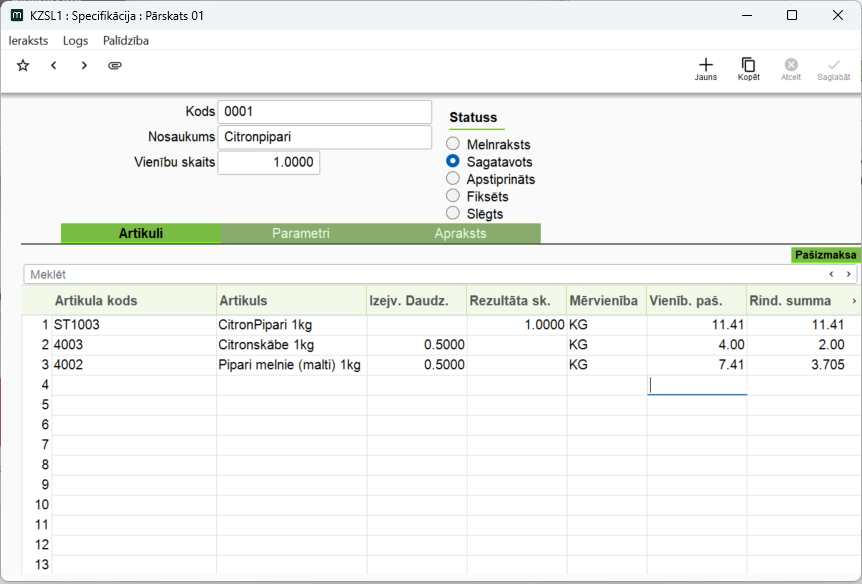Open the Palīdzība menu
The width and height of the screenshot is (862, 584).
click(x=126, y=41)
